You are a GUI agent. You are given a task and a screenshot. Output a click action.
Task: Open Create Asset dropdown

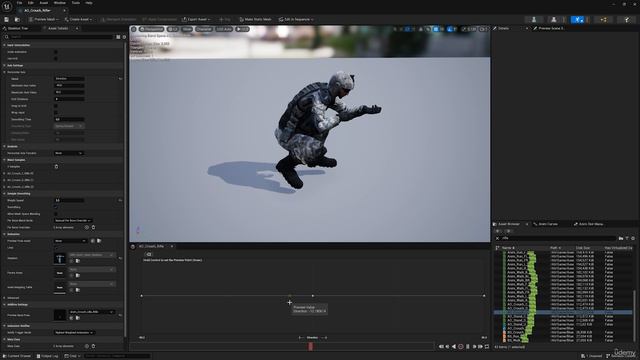pyautogui.click(x=78, y=19)
